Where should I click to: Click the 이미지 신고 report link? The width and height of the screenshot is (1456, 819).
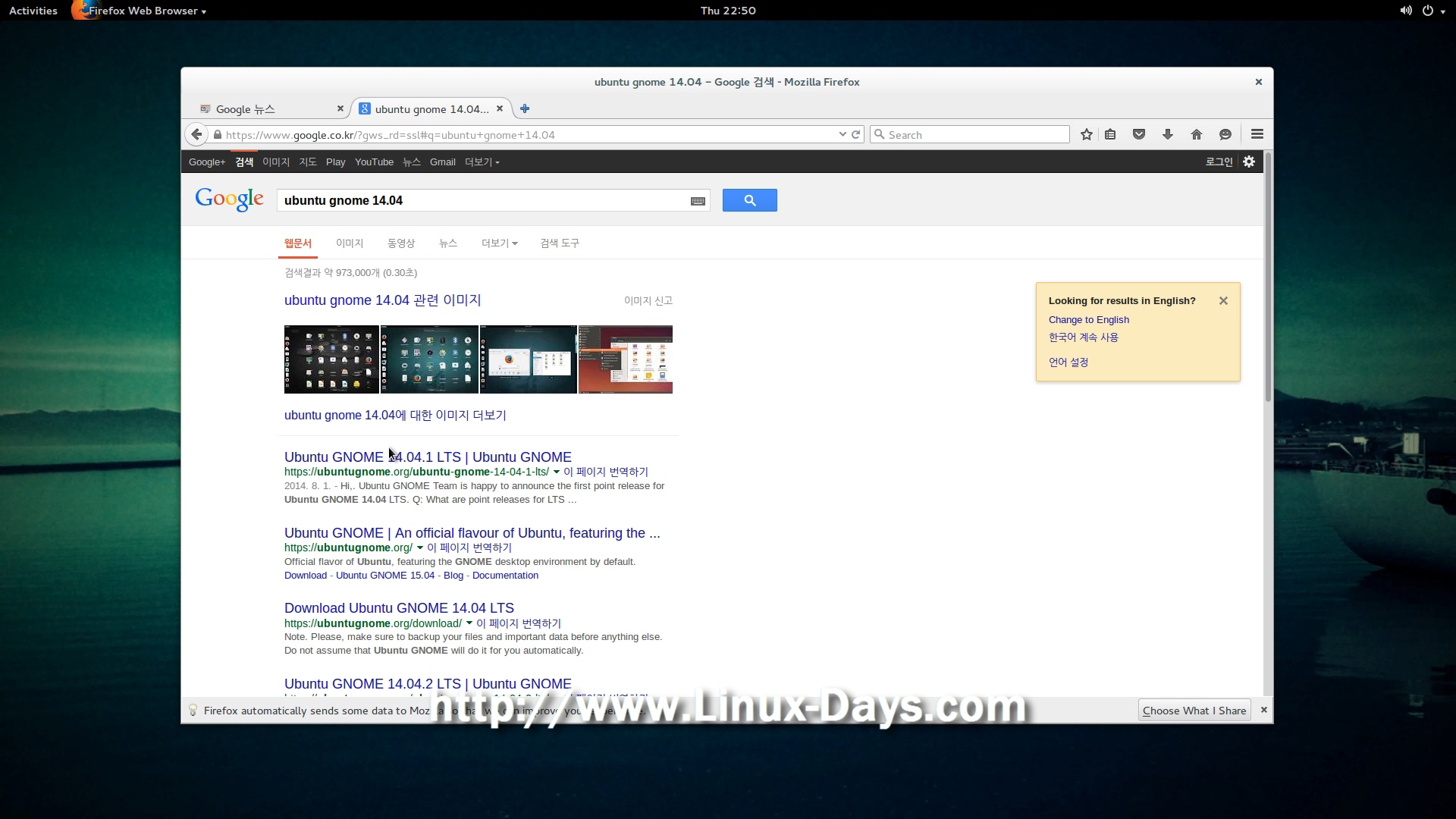(x=648, y=300)
